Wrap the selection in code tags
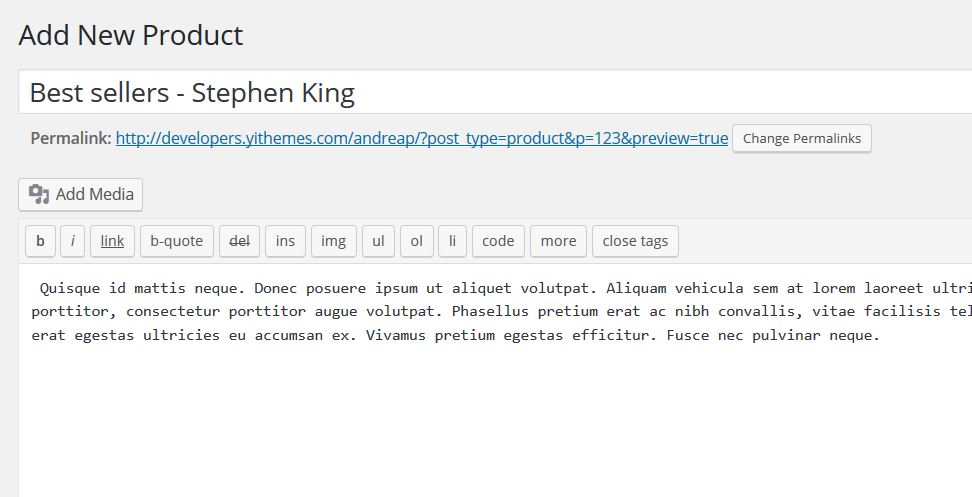Viewport: 972px width, 497px height. tap(498, 241)
